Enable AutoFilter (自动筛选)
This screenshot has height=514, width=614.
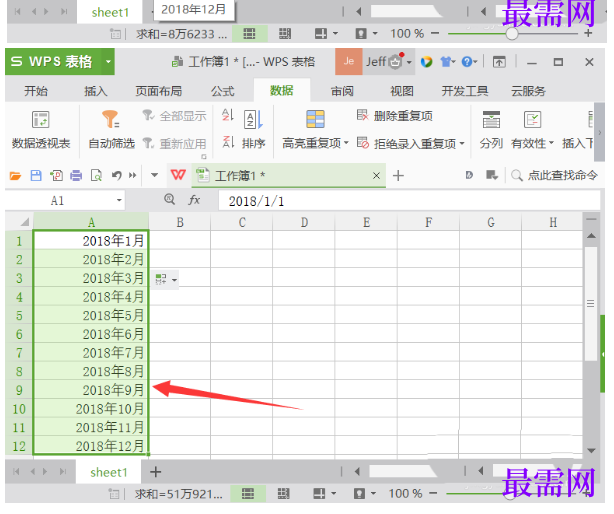[111, 130]
